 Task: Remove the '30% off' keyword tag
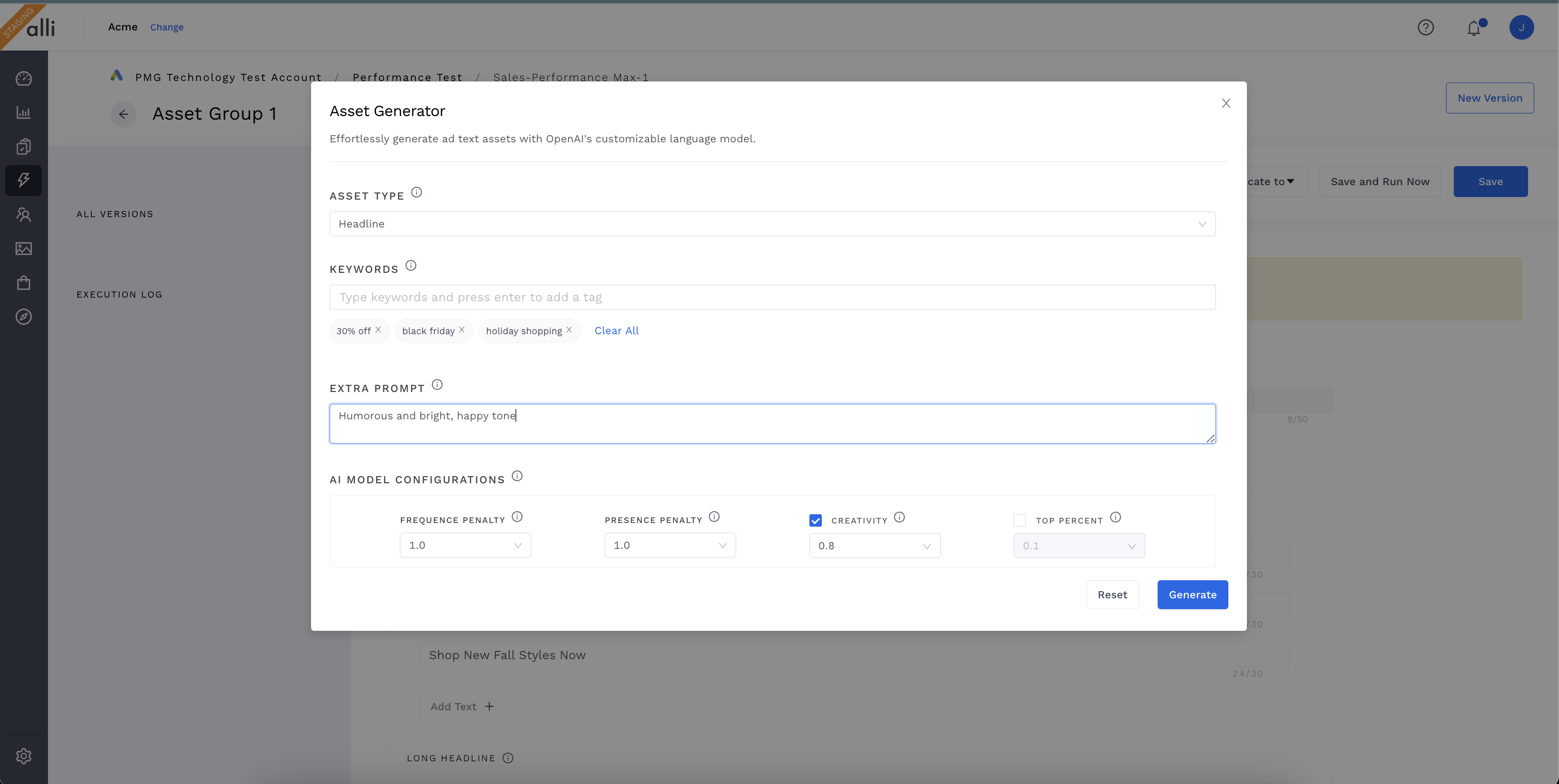coord(378,330)
